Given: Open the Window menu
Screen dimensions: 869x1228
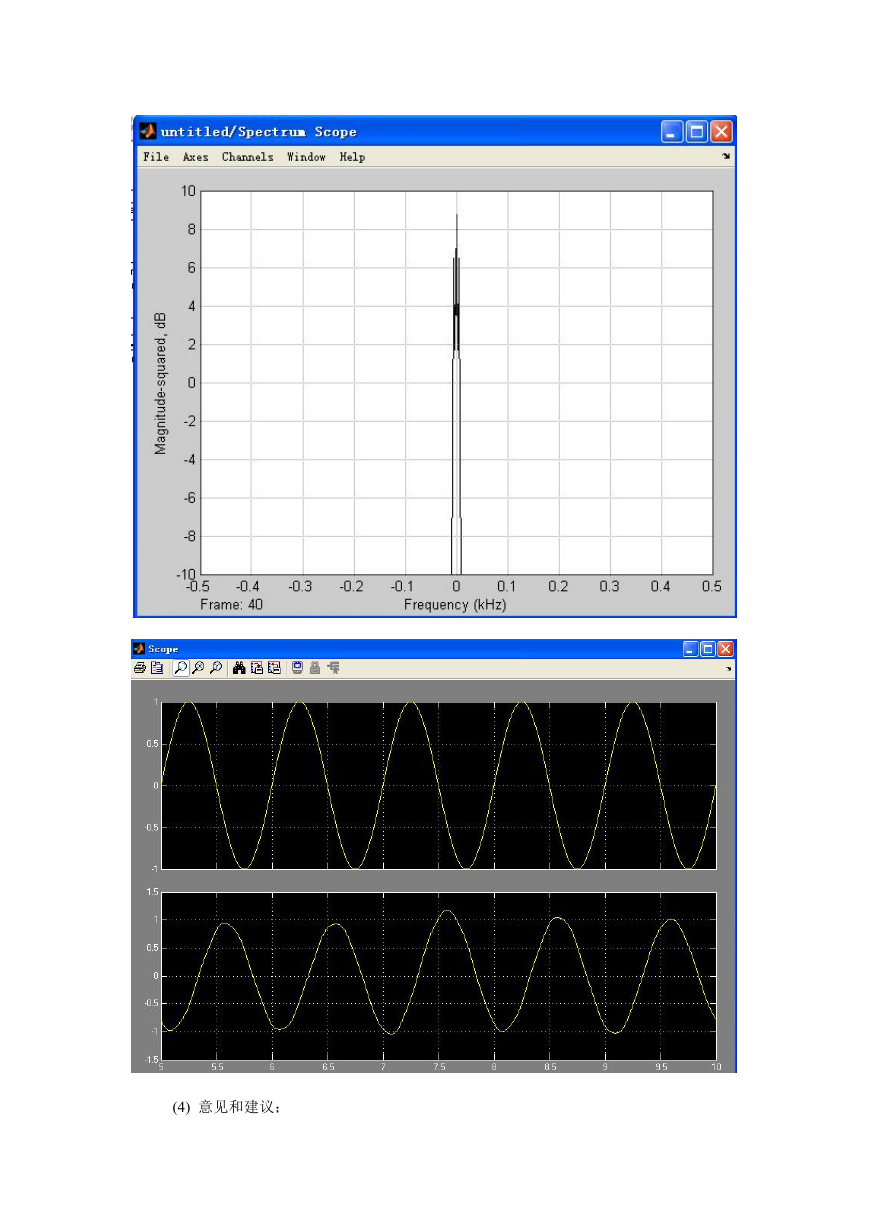Looking at the screenshot, I should click(x=306, y=157).
